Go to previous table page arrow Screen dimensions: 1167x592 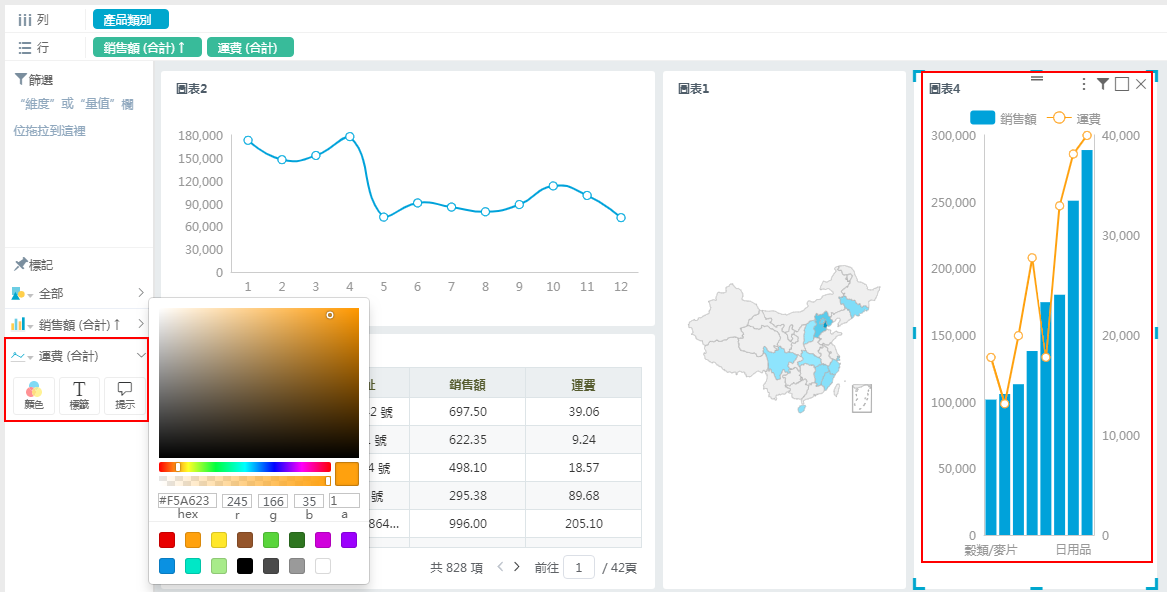500,567
